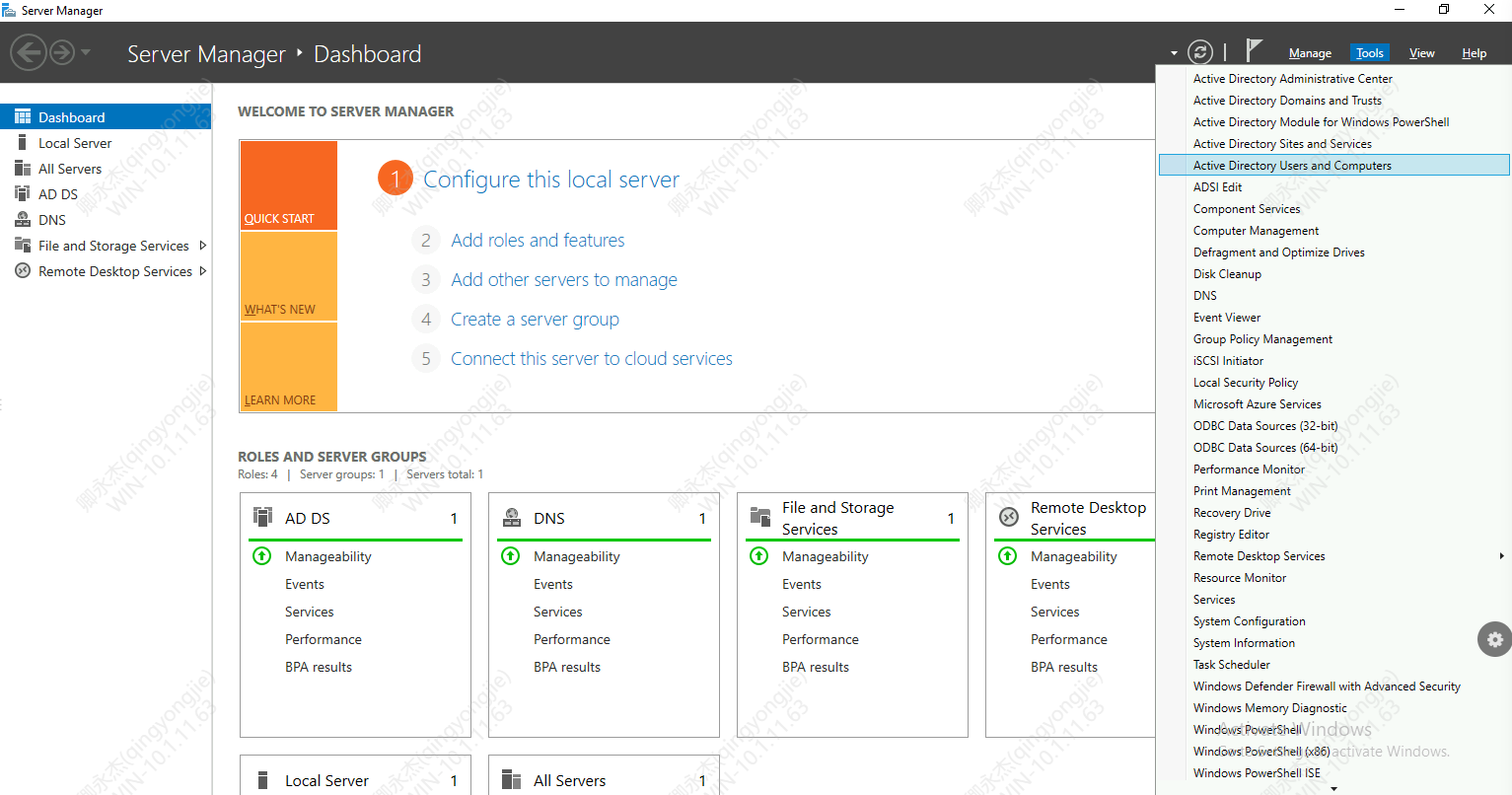Click Local Server tile icon
Viewport: 1512px width, 795px height.
(x=262, y=780)
